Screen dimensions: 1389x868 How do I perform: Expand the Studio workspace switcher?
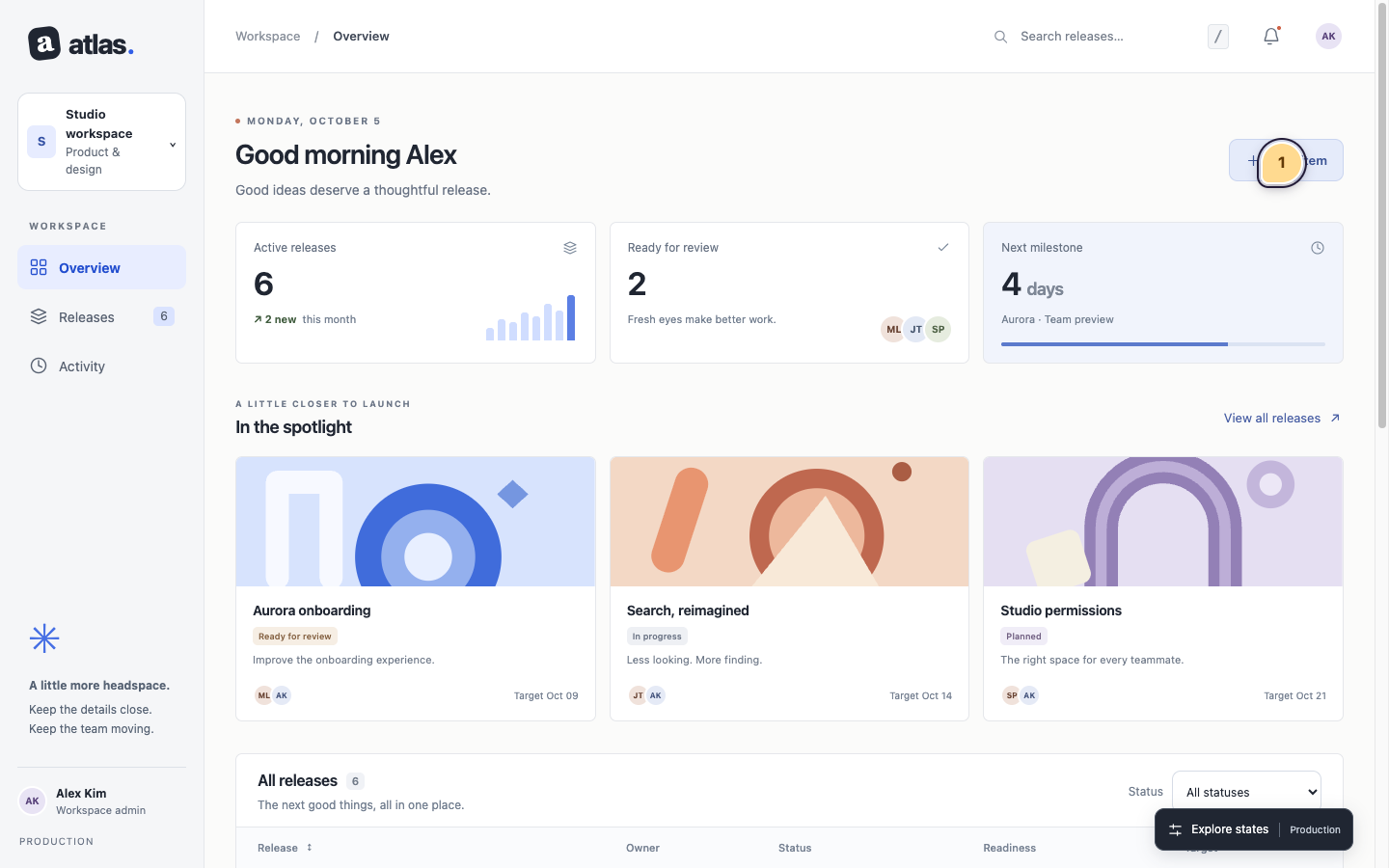(101, 142)
